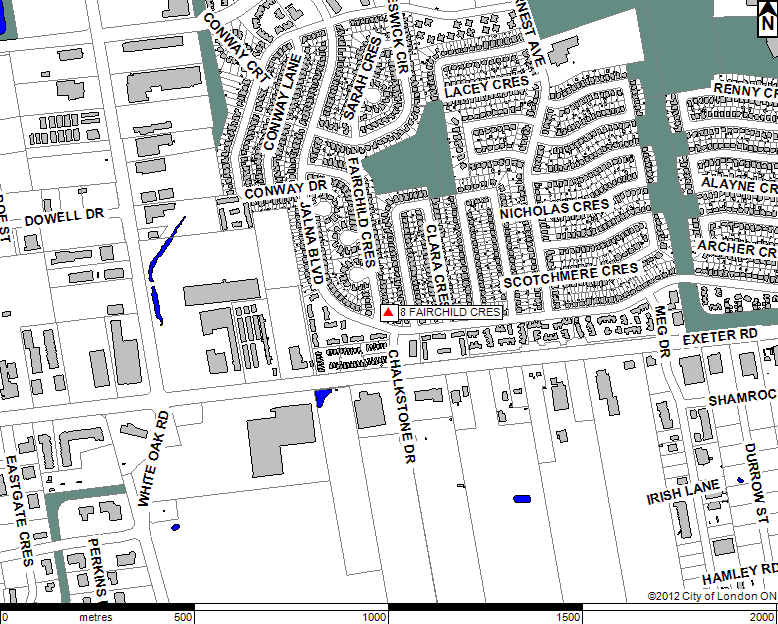778x624 pixels.
Task: Click the SCOTCHMERE CRES street label
Action: 570,277
